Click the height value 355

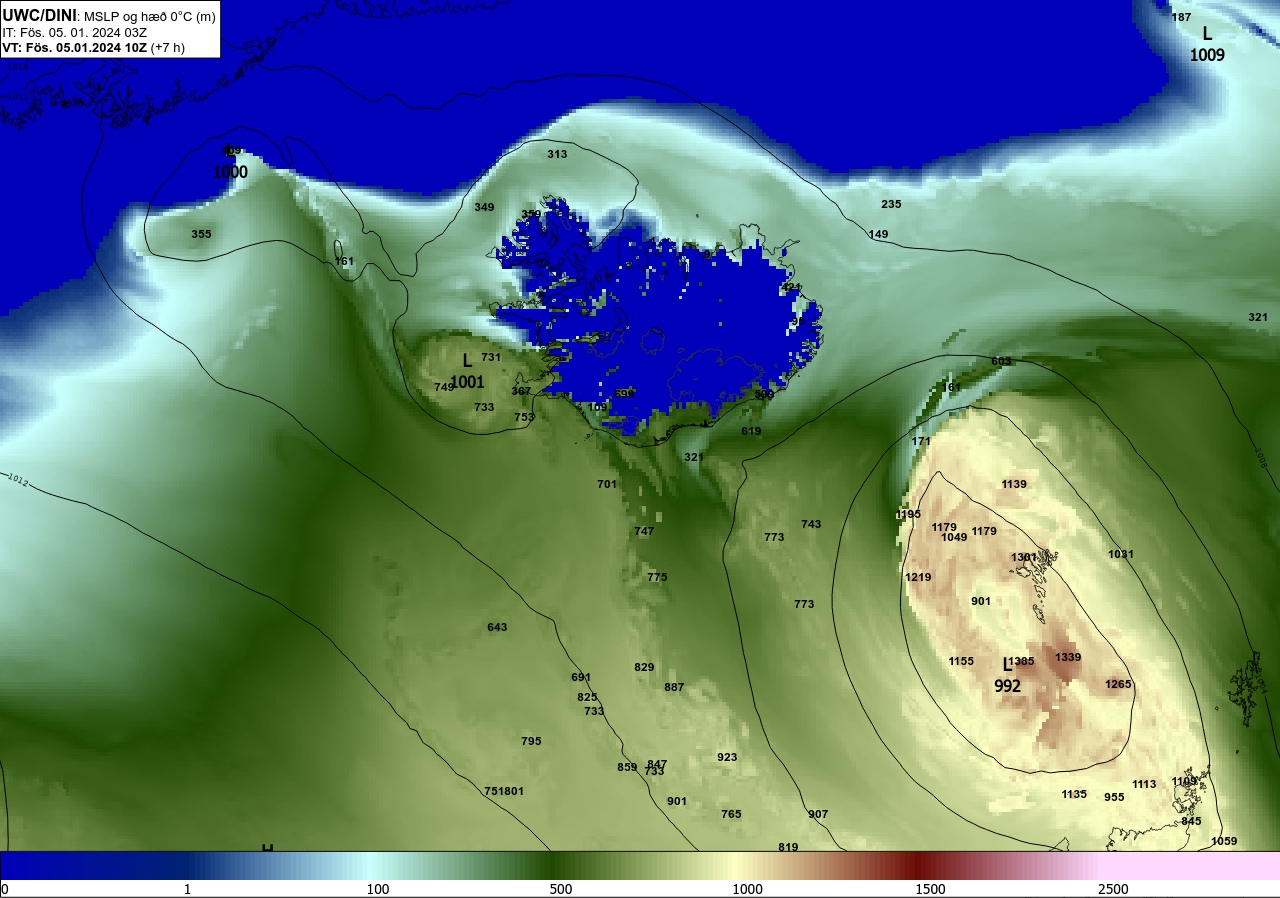pos(201,234)
